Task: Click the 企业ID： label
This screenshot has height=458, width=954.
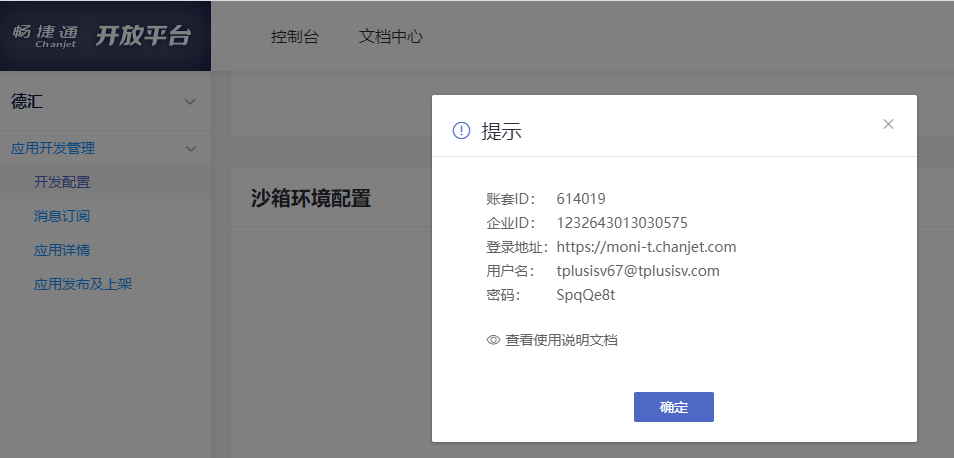Action: 510,223
